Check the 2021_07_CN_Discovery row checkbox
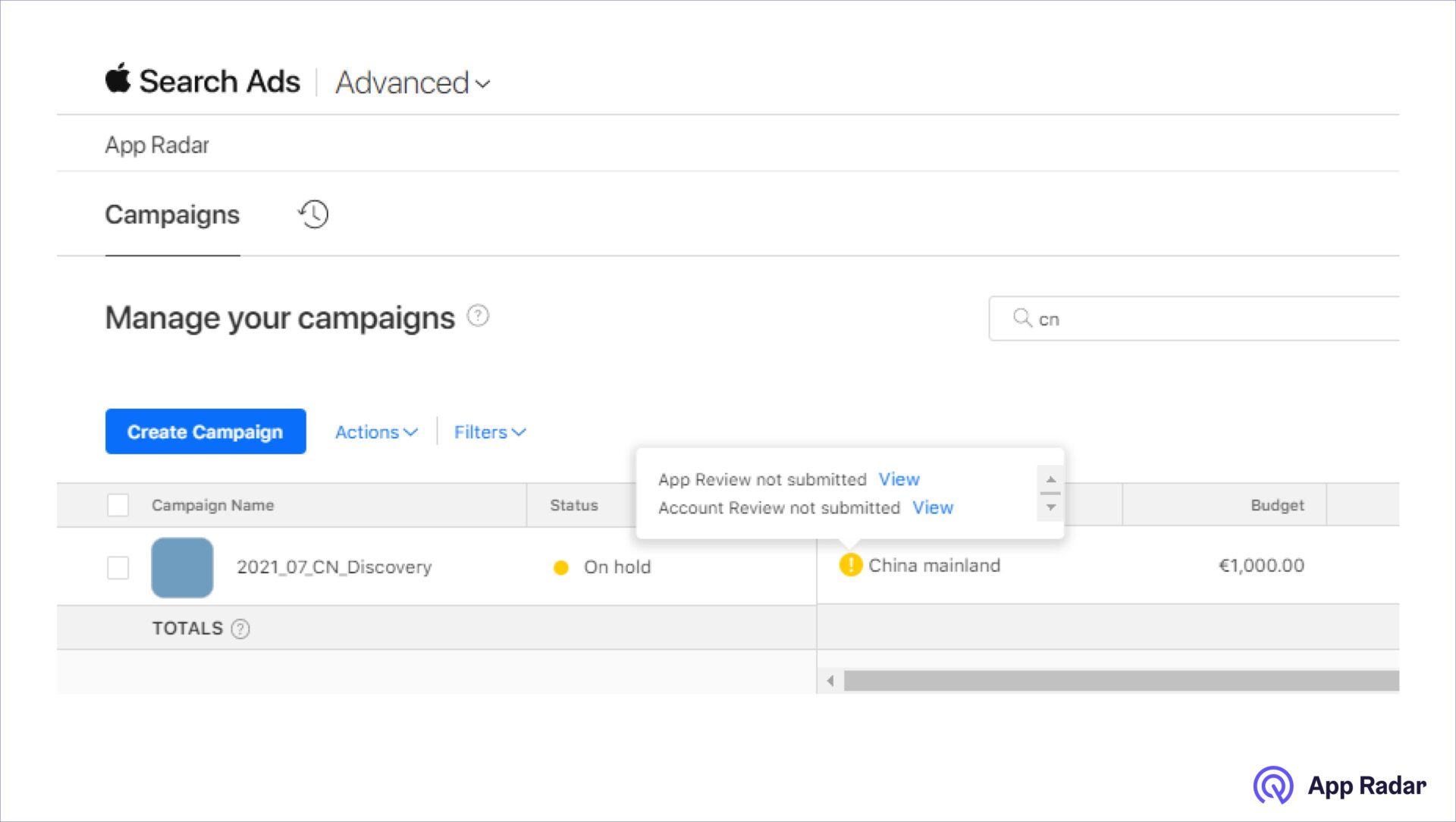The width and height of the screenshot is (1456, 822). coord(118,567)
